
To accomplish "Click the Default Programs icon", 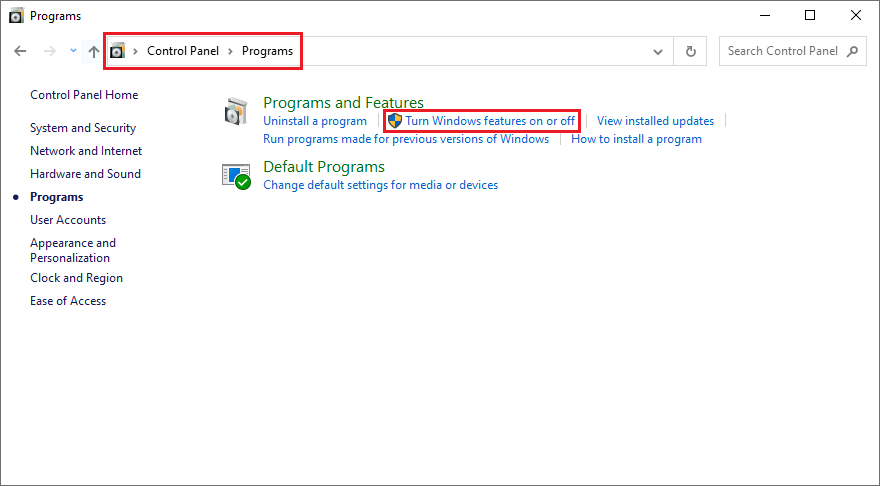I will (x=236, y=177).
